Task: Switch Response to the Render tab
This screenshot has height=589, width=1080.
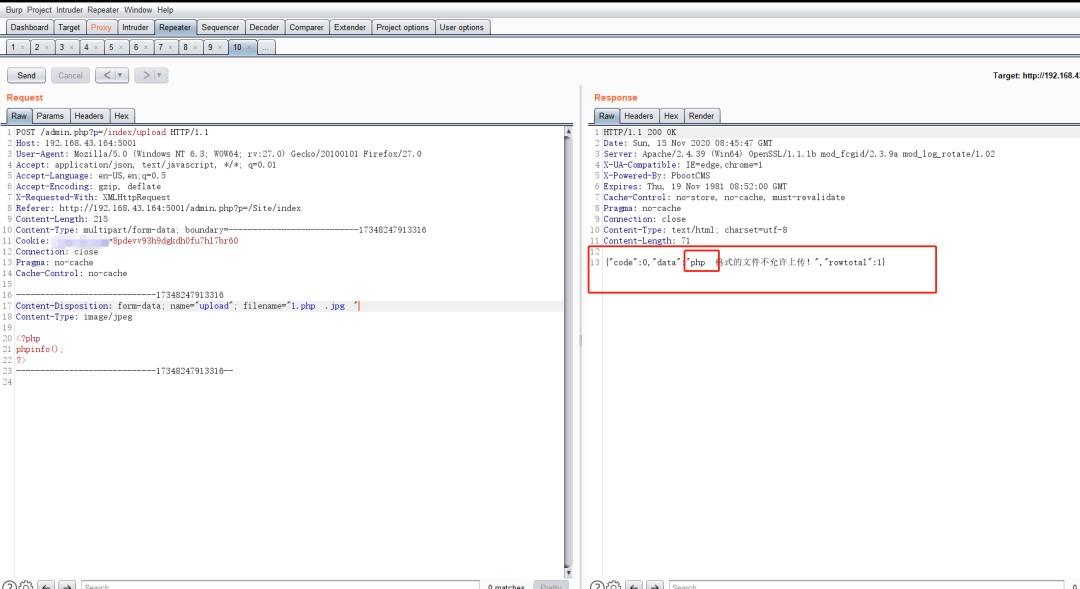Action: pyautogui.click(x=701, y=116)
